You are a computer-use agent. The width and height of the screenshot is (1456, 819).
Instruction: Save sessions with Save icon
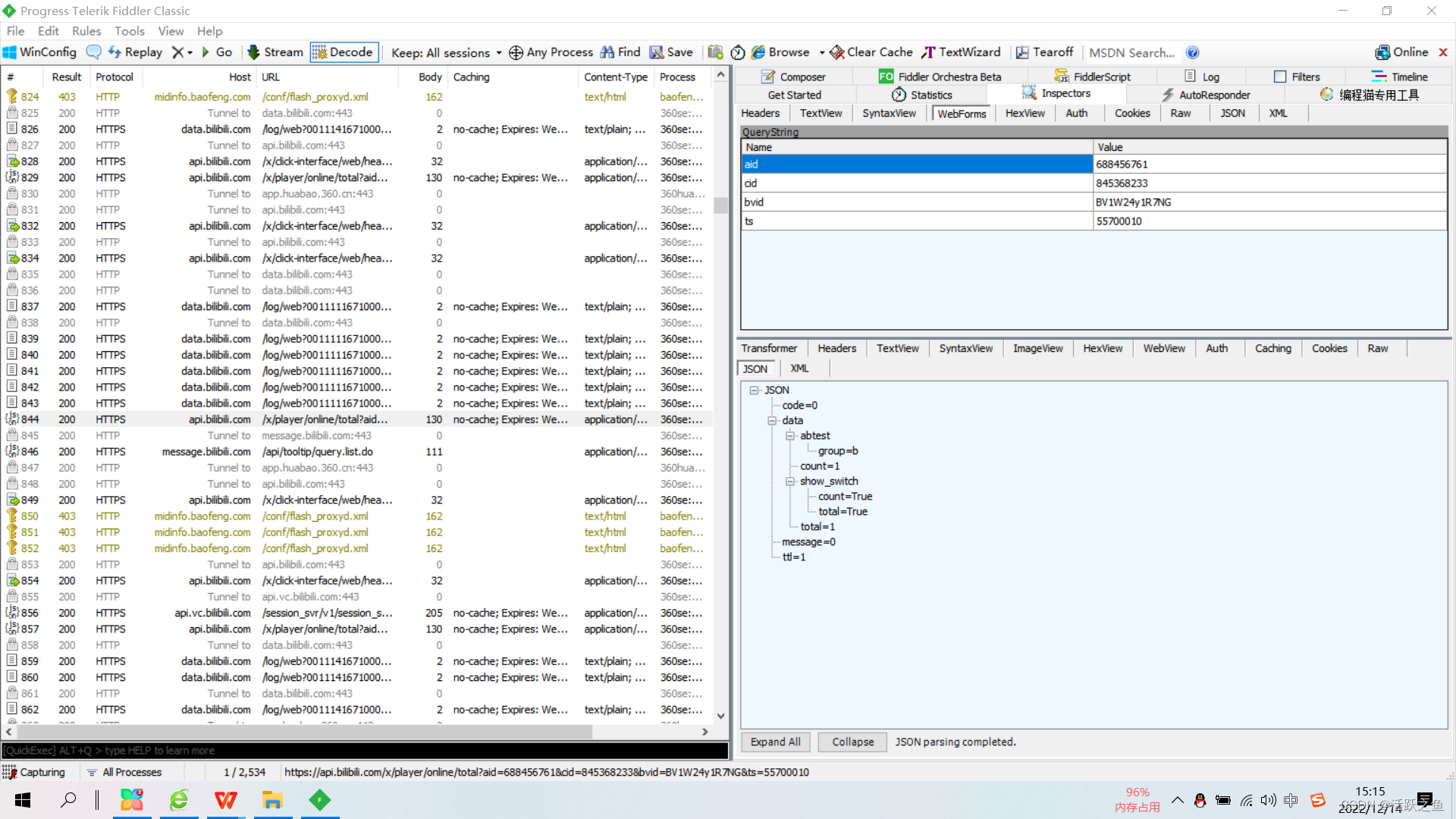(671, 52)
